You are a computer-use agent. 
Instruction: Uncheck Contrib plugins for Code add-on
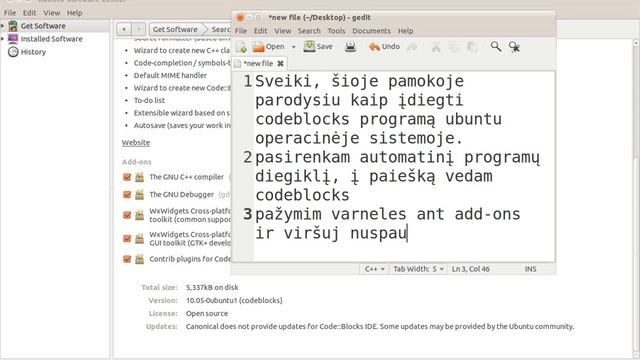click(x=127, y=259)
